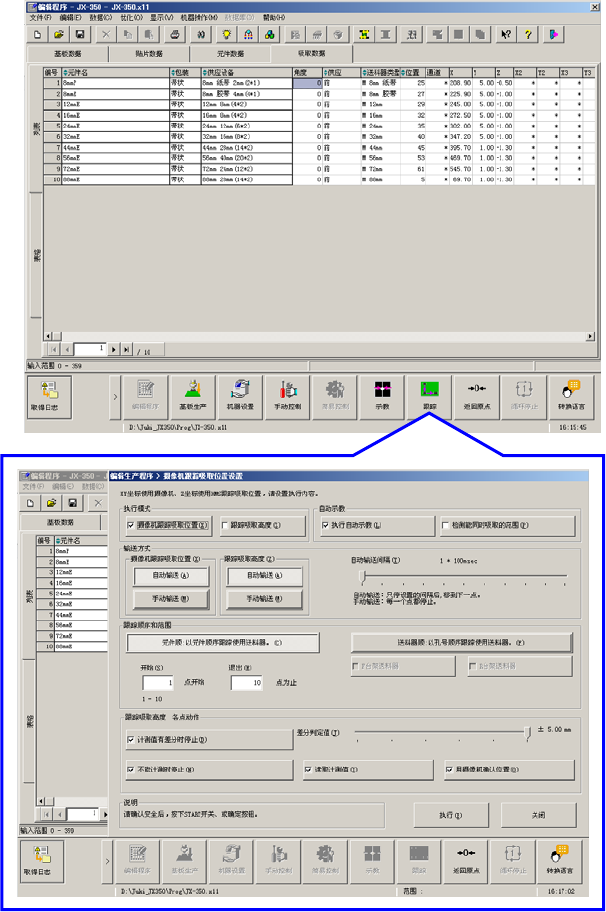Click Save floppy icon in upper window toolbar
The image size is (606, 912).
[80, 35]
